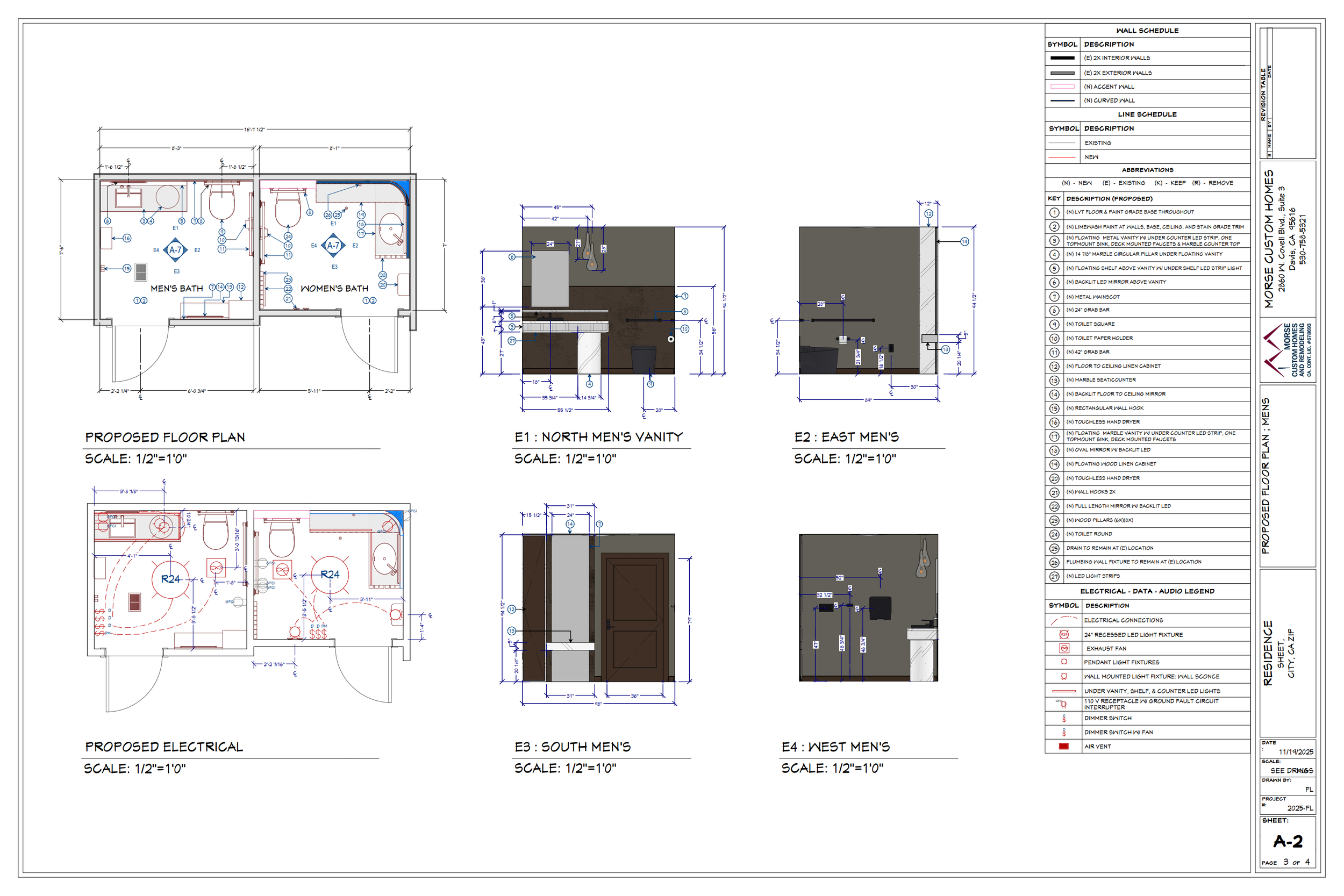Select the wall sconce legend symbol
Screen dimensions: 1344x896
pyautogui.click(x=1063, y=676)
